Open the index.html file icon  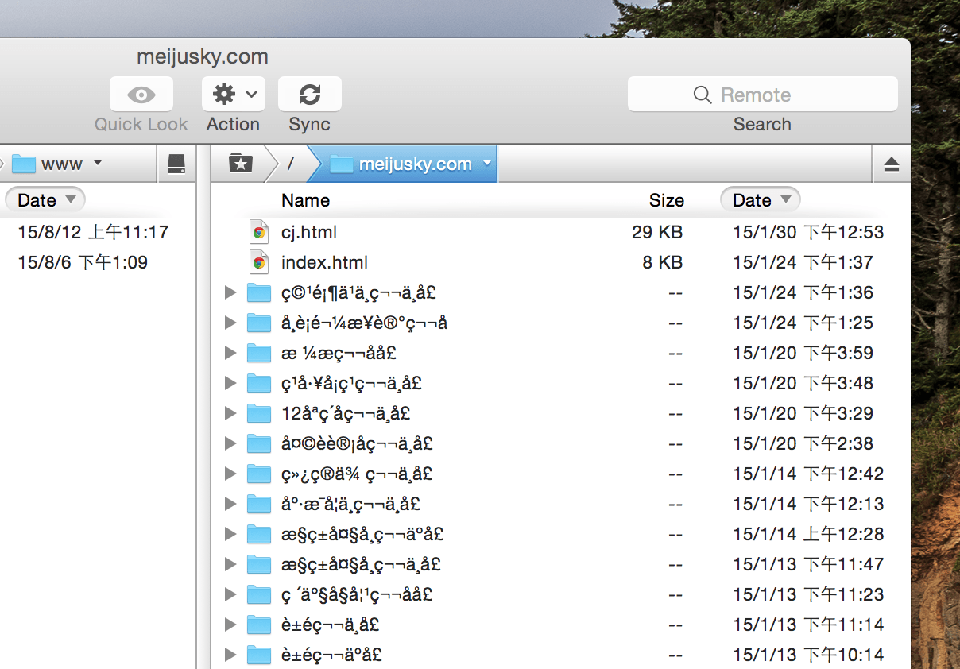(x=261, y=262)
